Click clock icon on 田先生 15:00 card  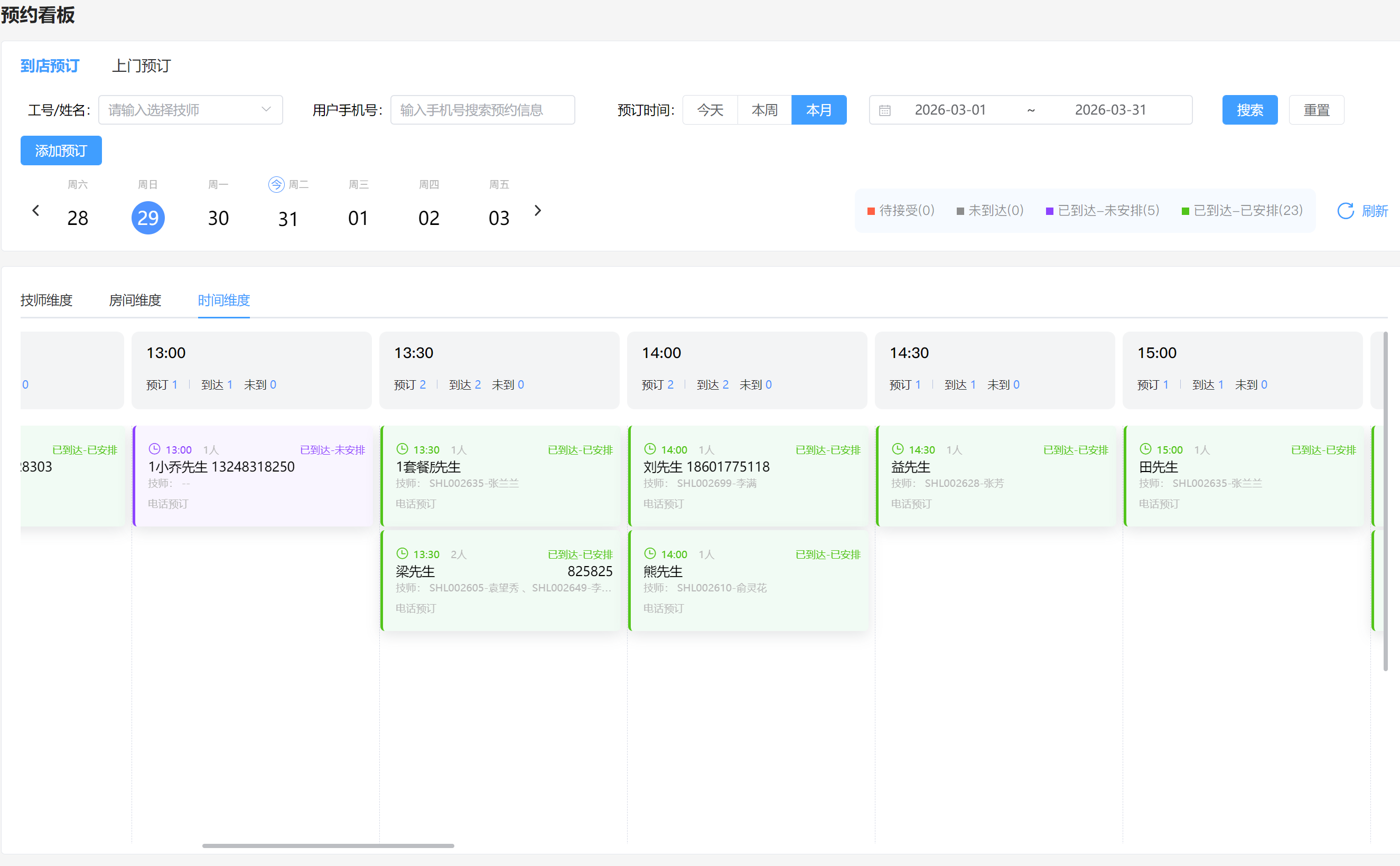click(x=1145, y=449)
